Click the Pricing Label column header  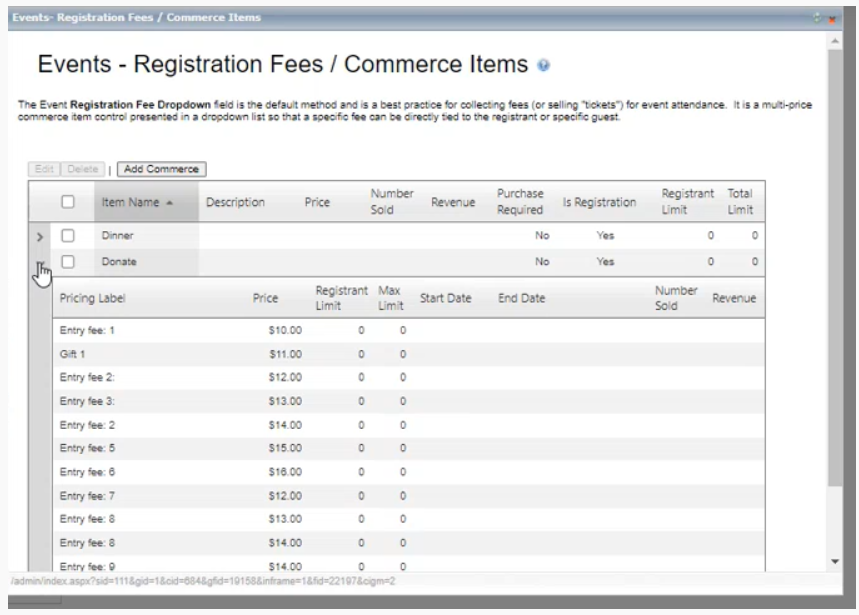[x=93, y=298]
